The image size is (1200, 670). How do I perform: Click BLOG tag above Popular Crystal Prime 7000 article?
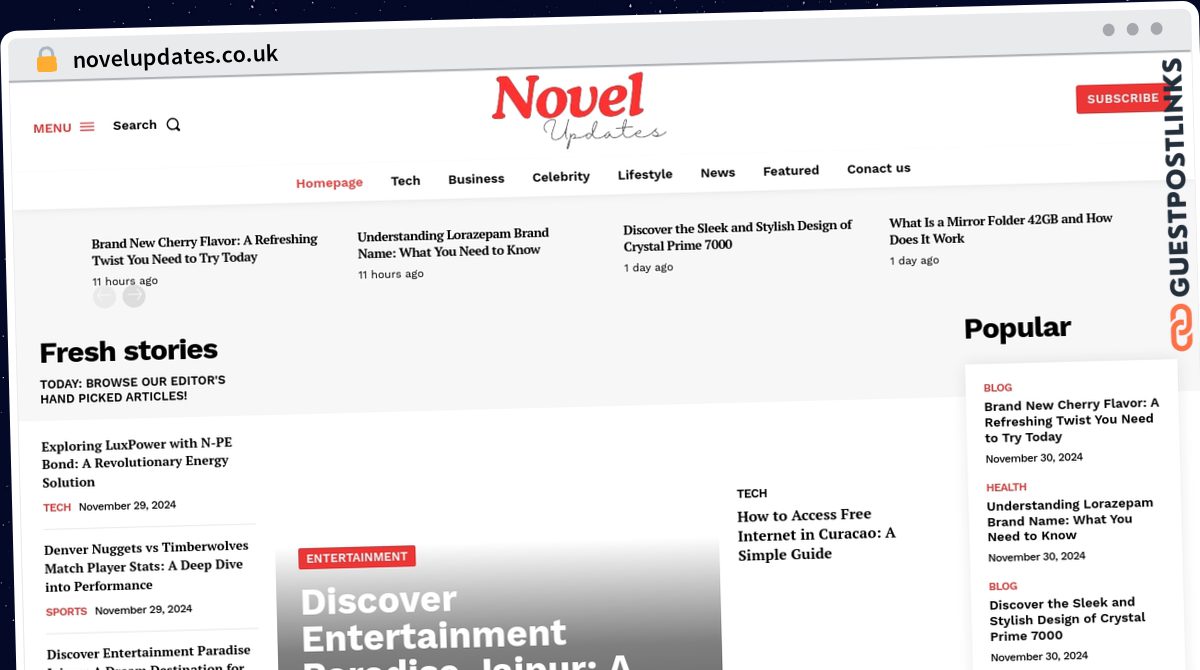tap(1003, 586)
